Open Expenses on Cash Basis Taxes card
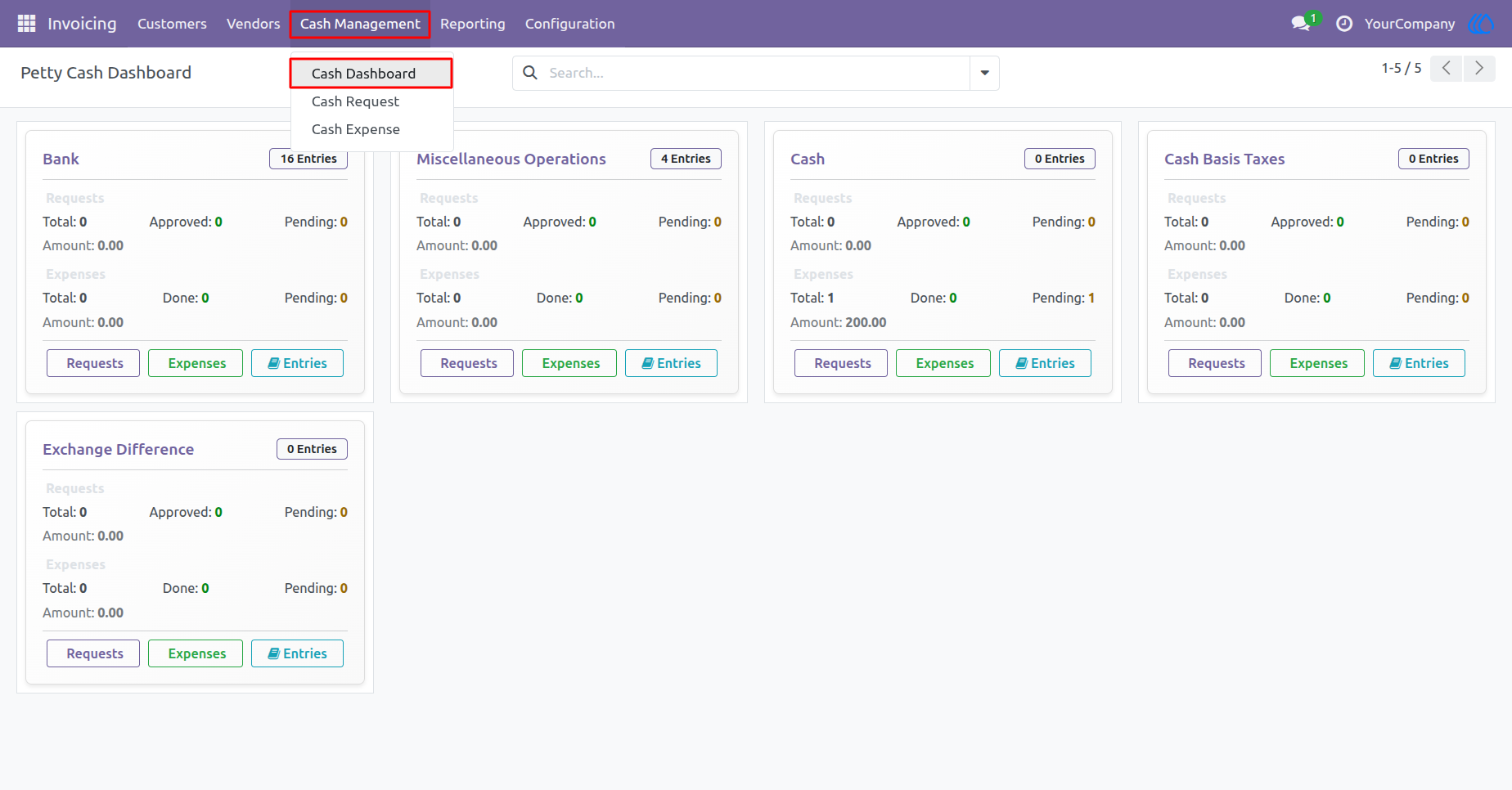 coord(1317,363)
